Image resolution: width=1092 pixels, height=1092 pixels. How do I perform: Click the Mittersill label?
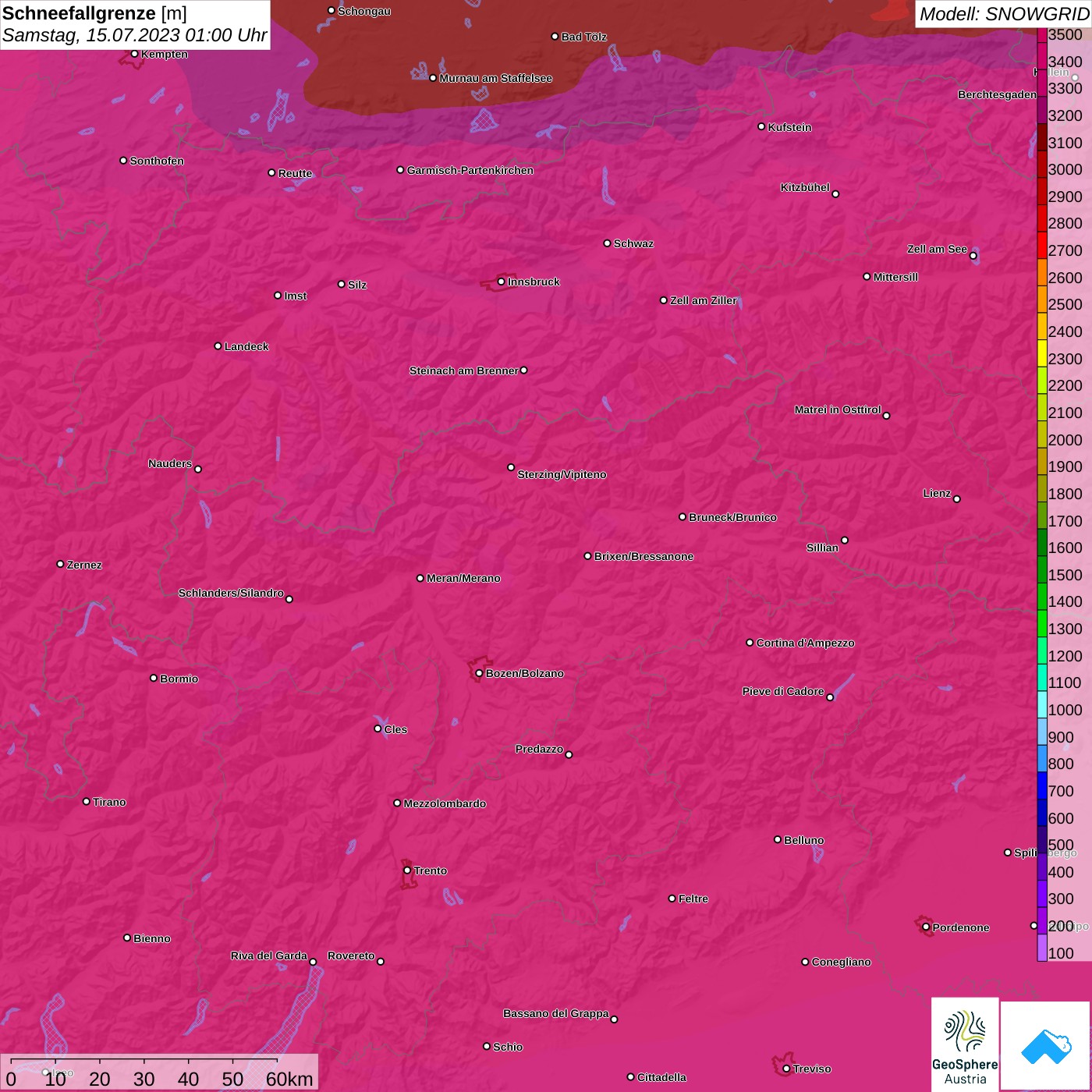895,277
